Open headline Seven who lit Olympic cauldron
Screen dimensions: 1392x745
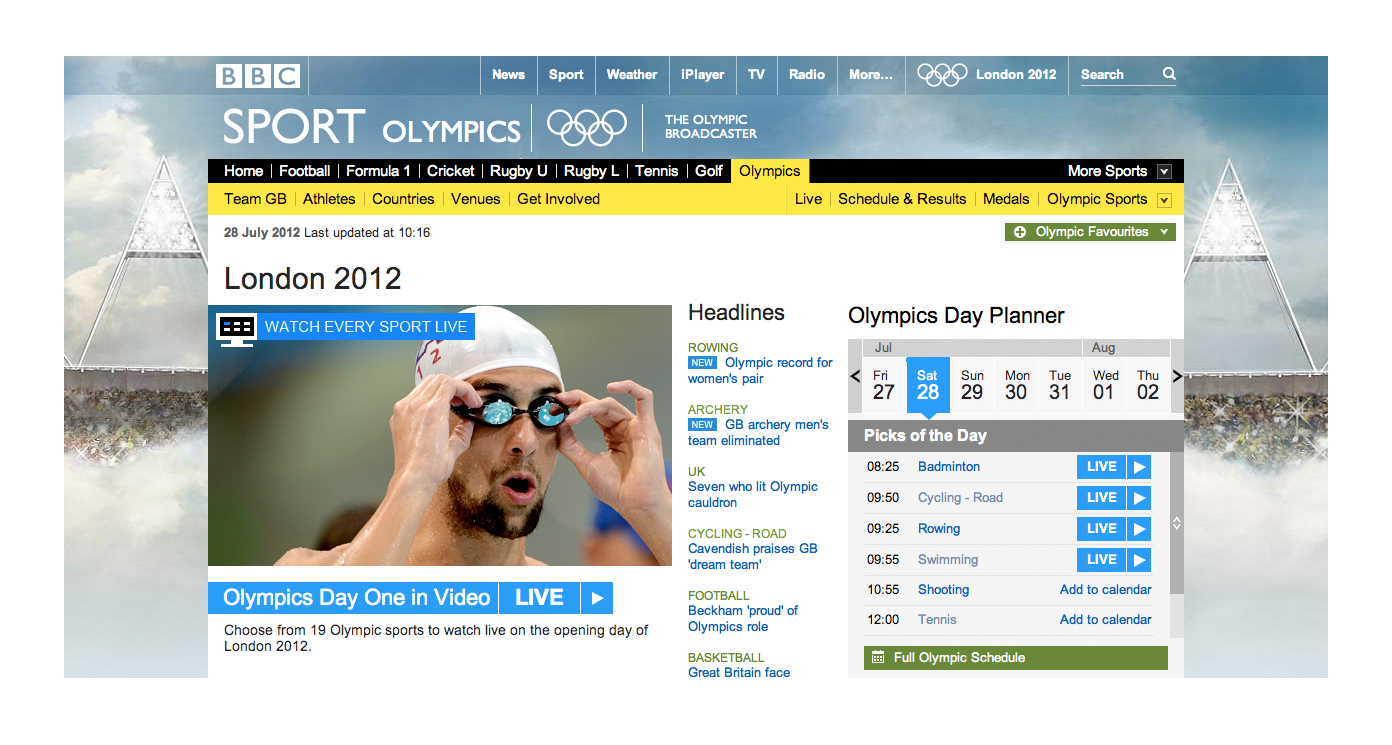click(753, 495)
